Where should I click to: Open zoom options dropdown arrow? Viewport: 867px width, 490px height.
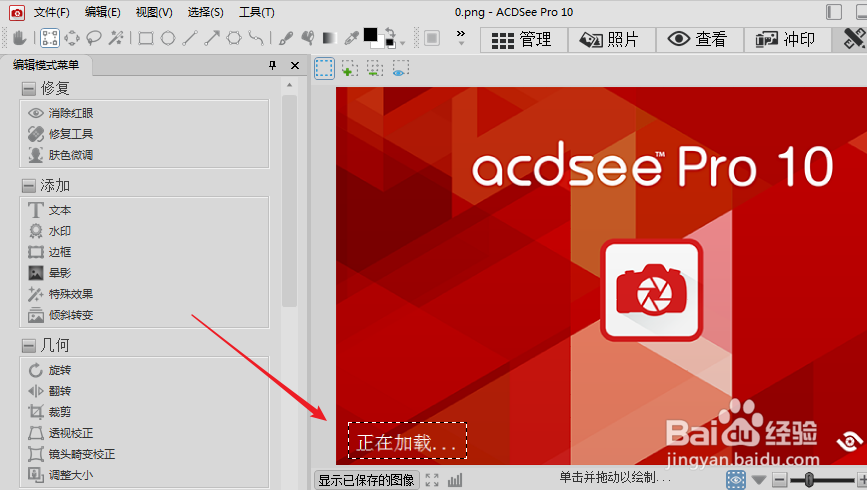(x=759, y=479)
